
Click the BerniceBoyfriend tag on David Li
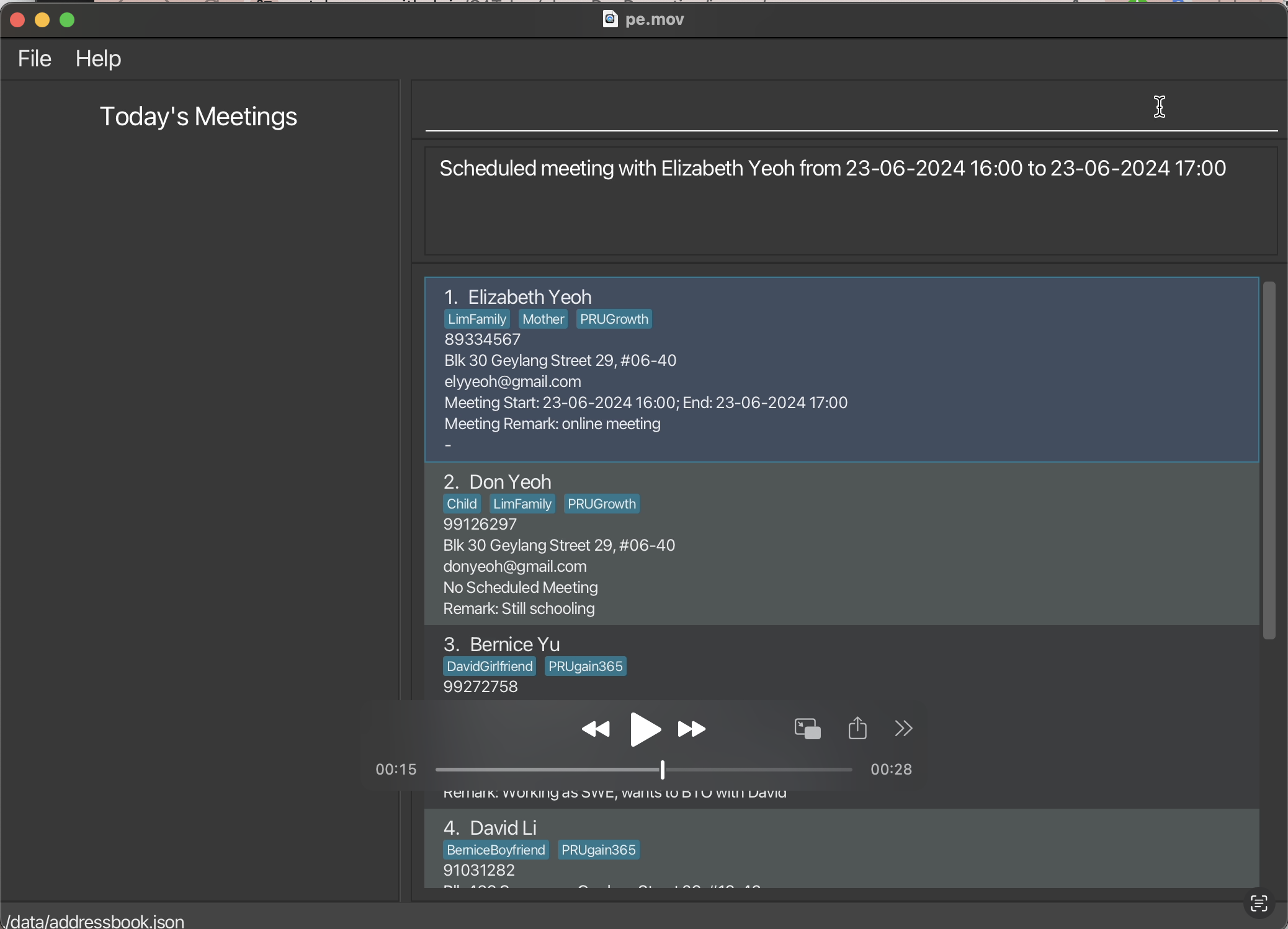point(497,850)
